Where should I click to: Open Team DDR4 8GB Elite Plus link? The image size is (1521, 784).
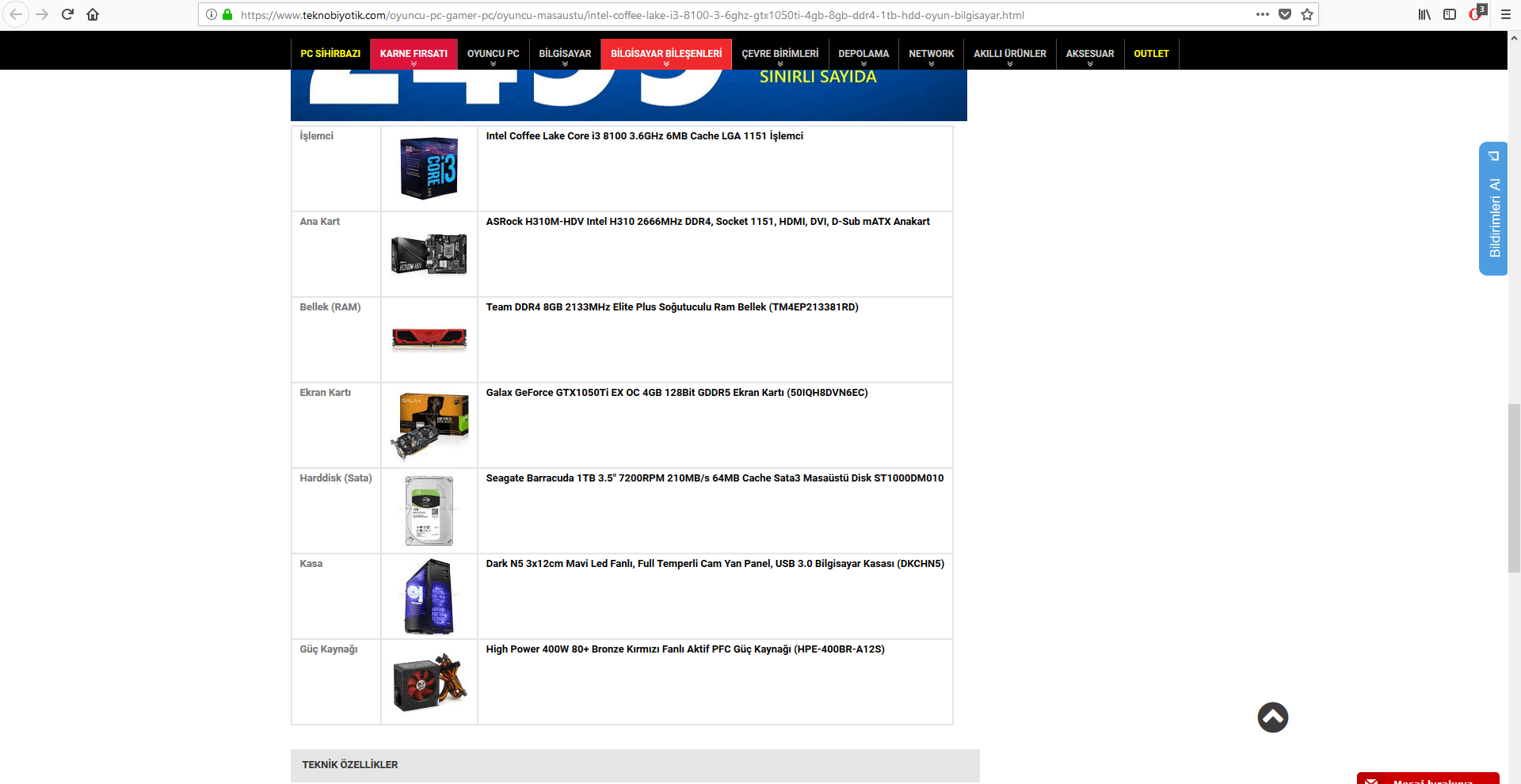673,307
